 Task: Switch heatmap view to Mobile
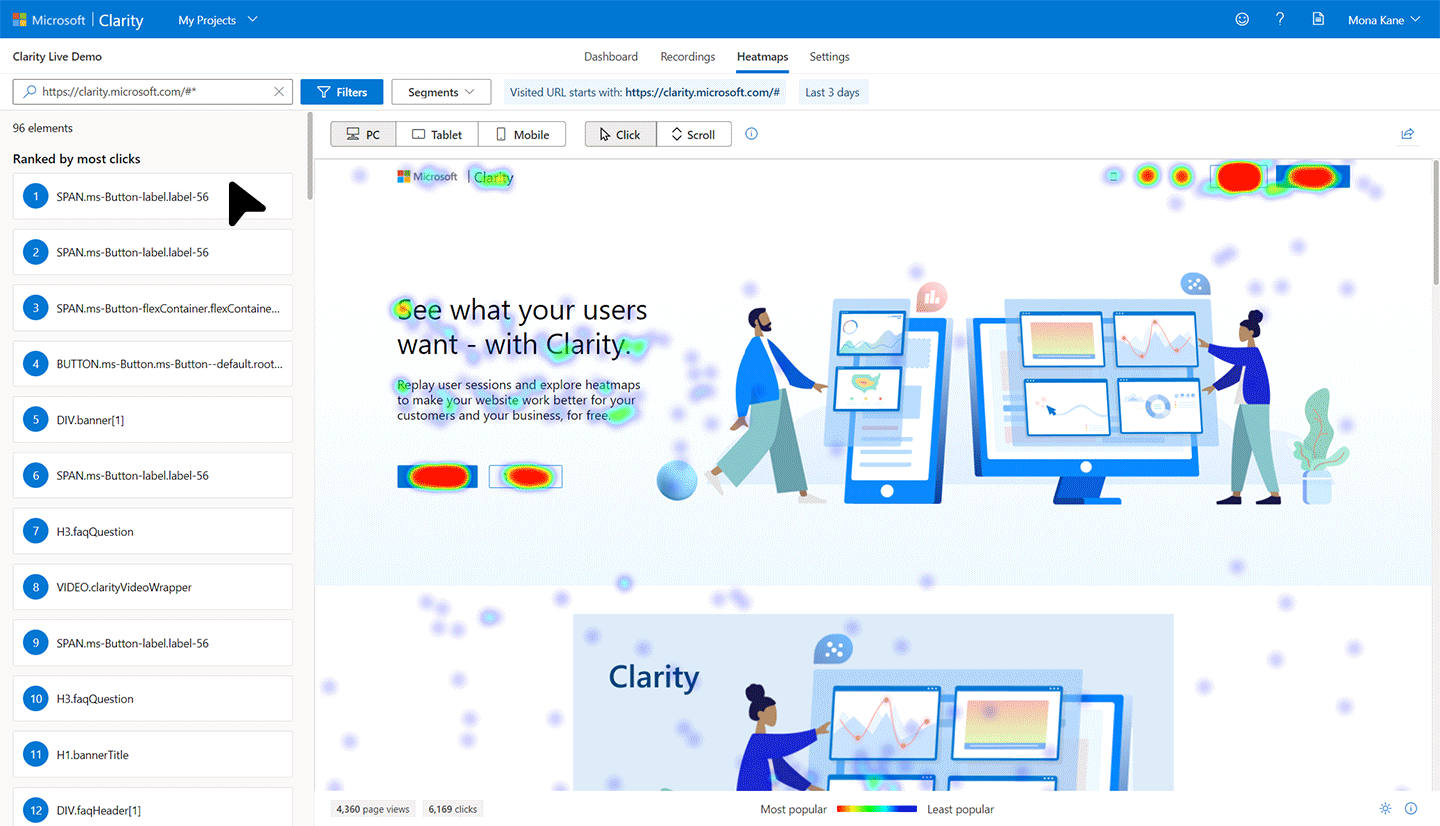(522, 134)
